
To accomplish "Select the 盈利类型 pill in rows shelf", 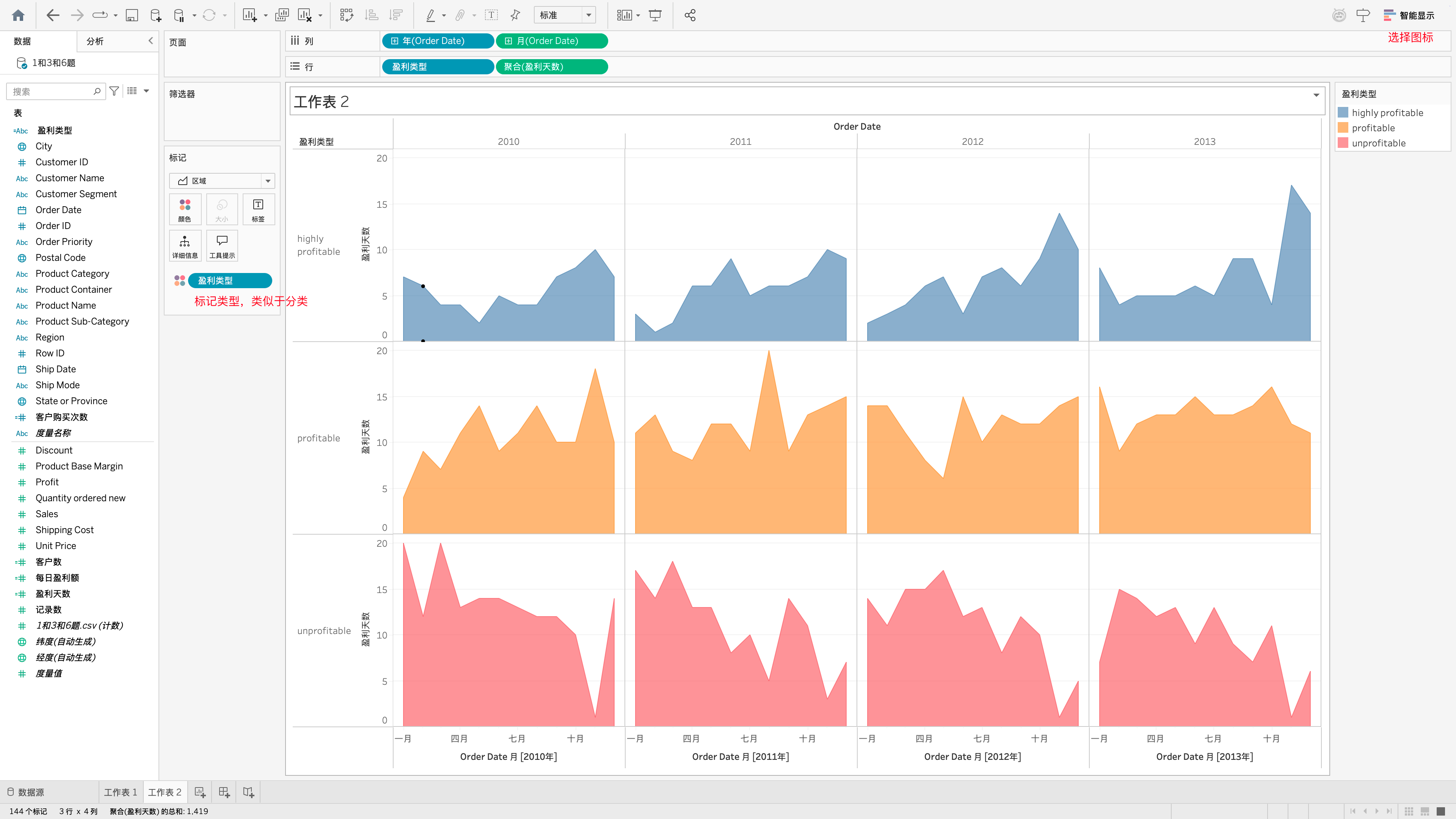I will [x=438, y=67].
